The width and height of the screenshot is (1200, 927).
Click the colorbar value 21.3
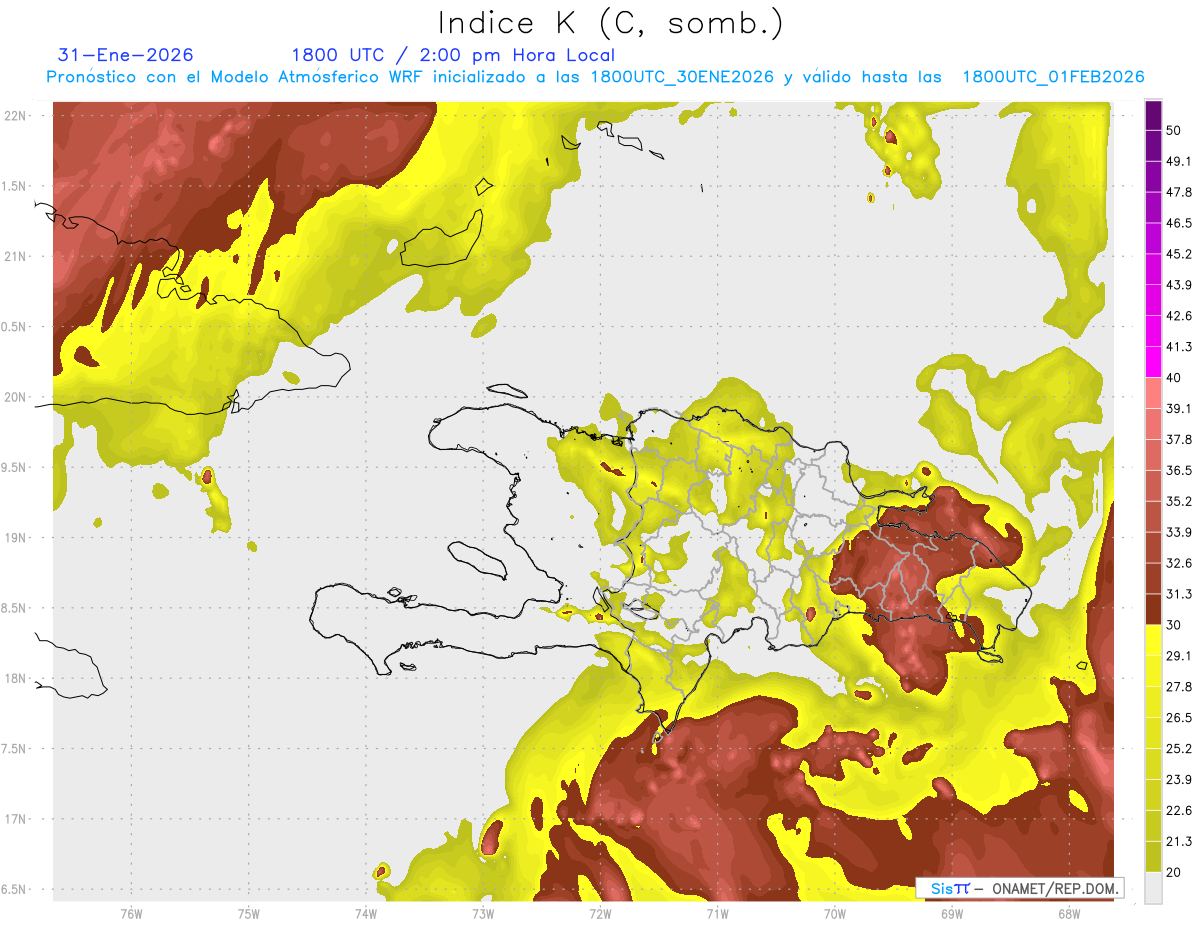(1179, 841)
